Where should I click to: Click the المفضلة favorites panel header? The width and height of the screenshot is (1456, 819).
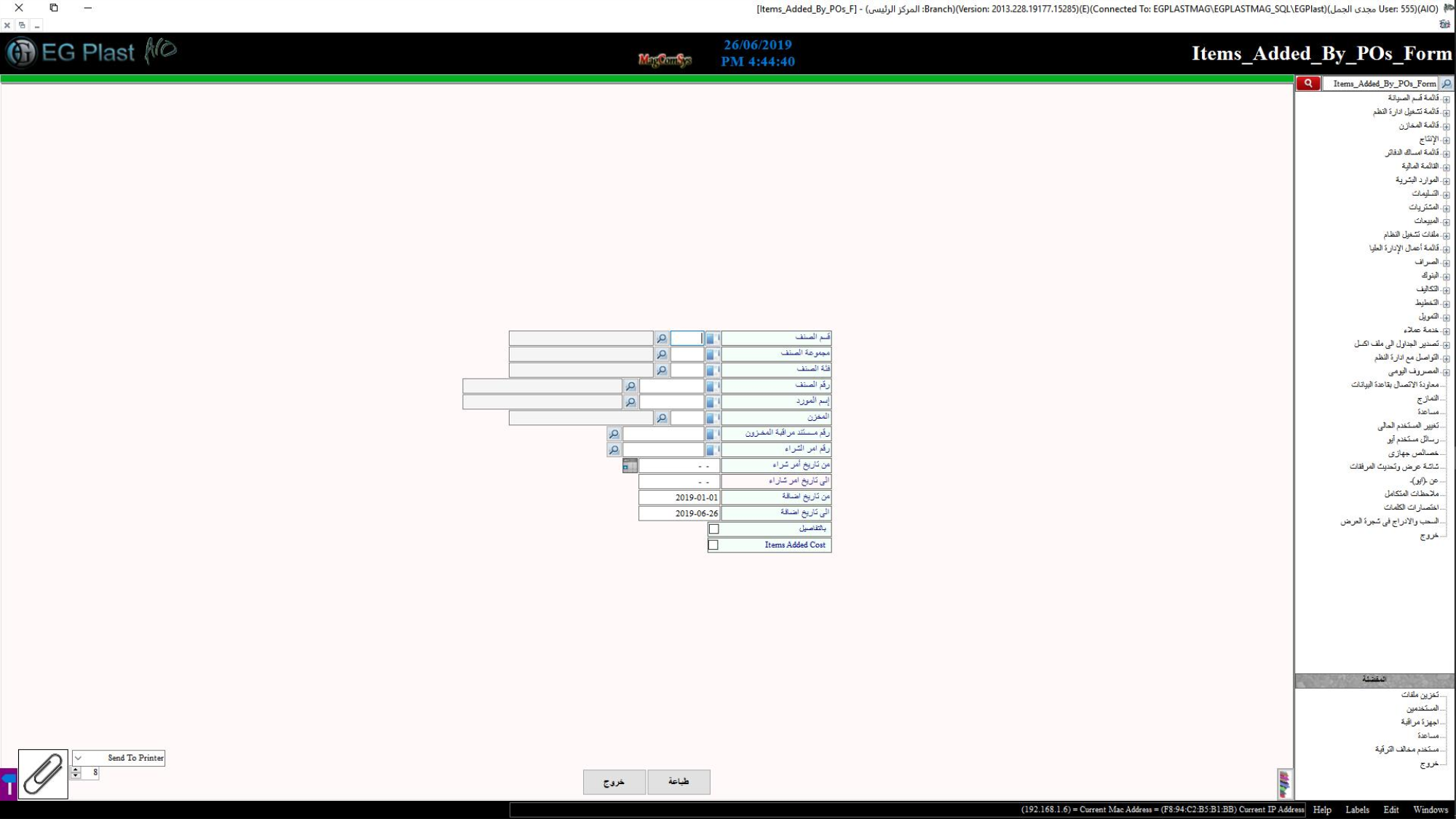click(1374, 680)
